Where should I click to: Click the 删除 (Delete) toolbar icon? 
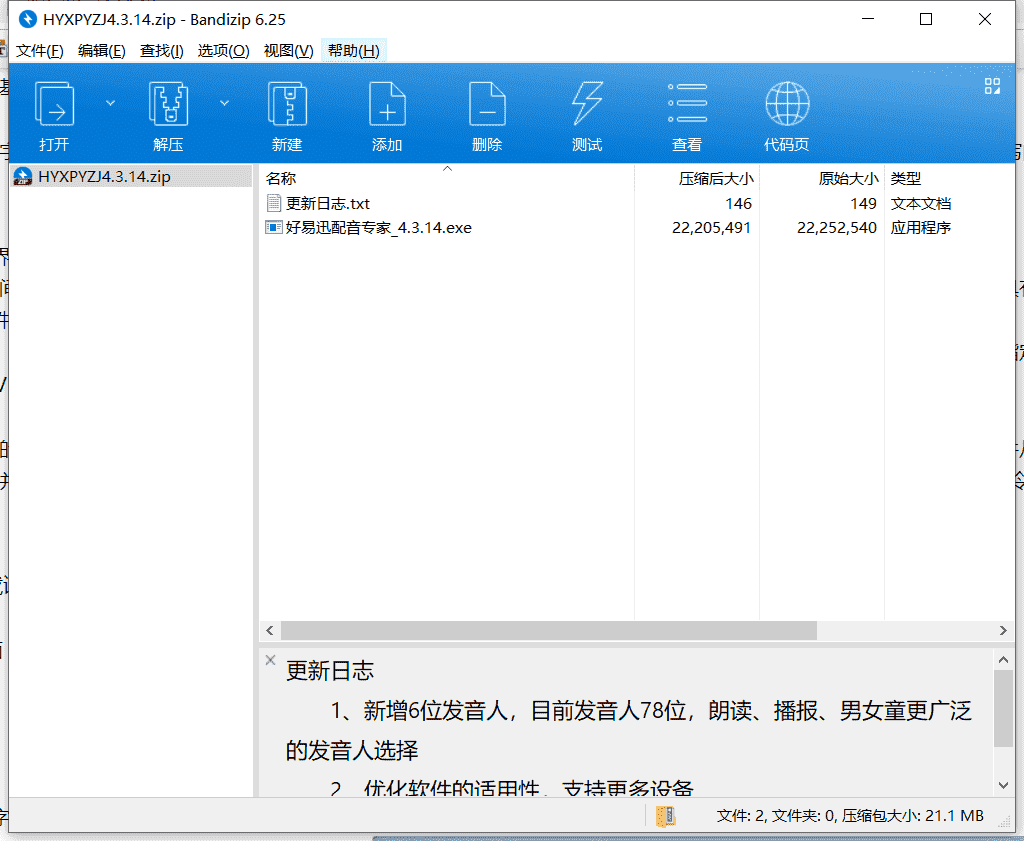click(x=487, y=104)
